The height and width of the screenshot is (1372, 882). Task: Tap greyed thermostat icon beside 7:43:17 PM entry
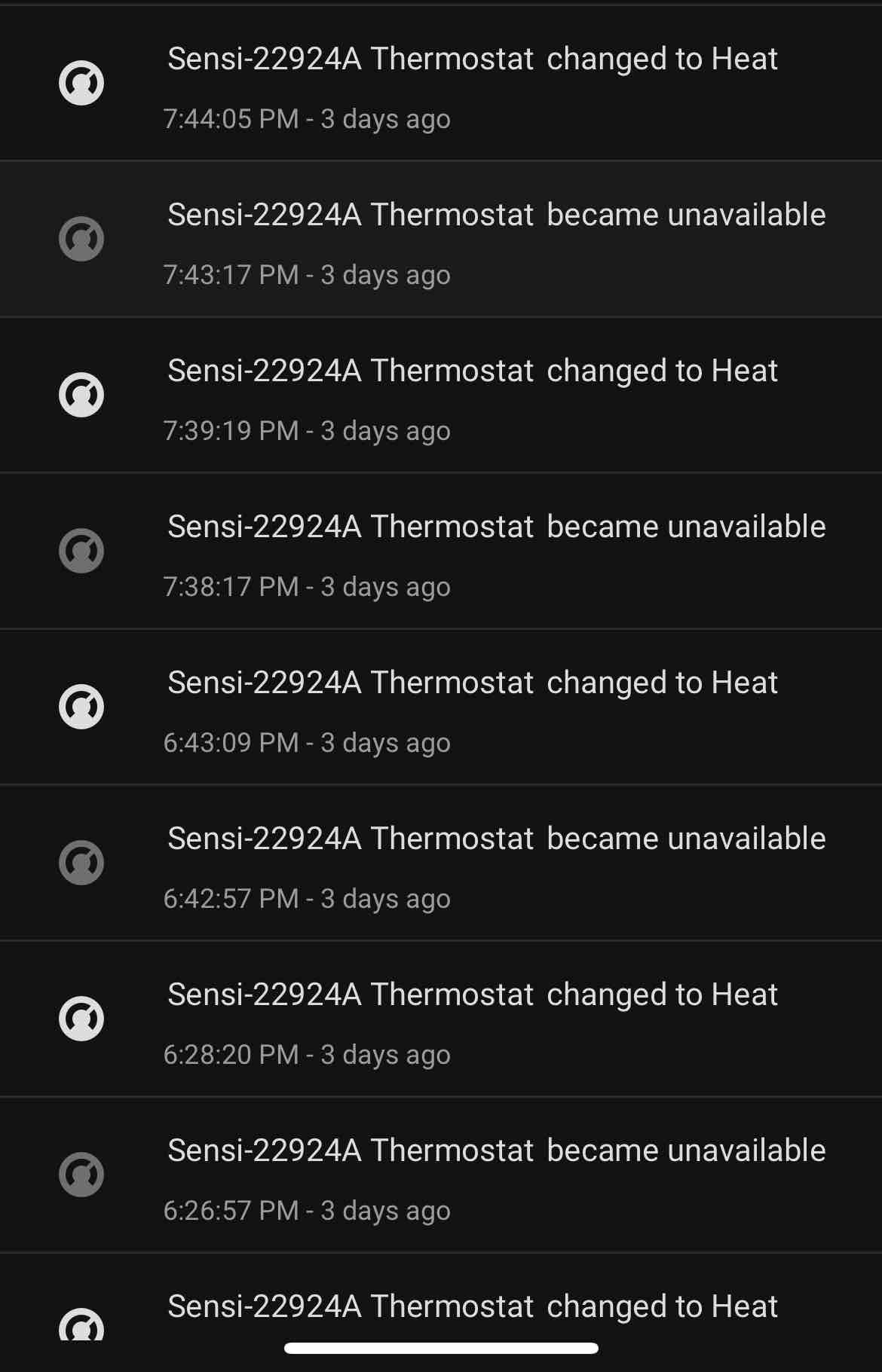point(81,239)
